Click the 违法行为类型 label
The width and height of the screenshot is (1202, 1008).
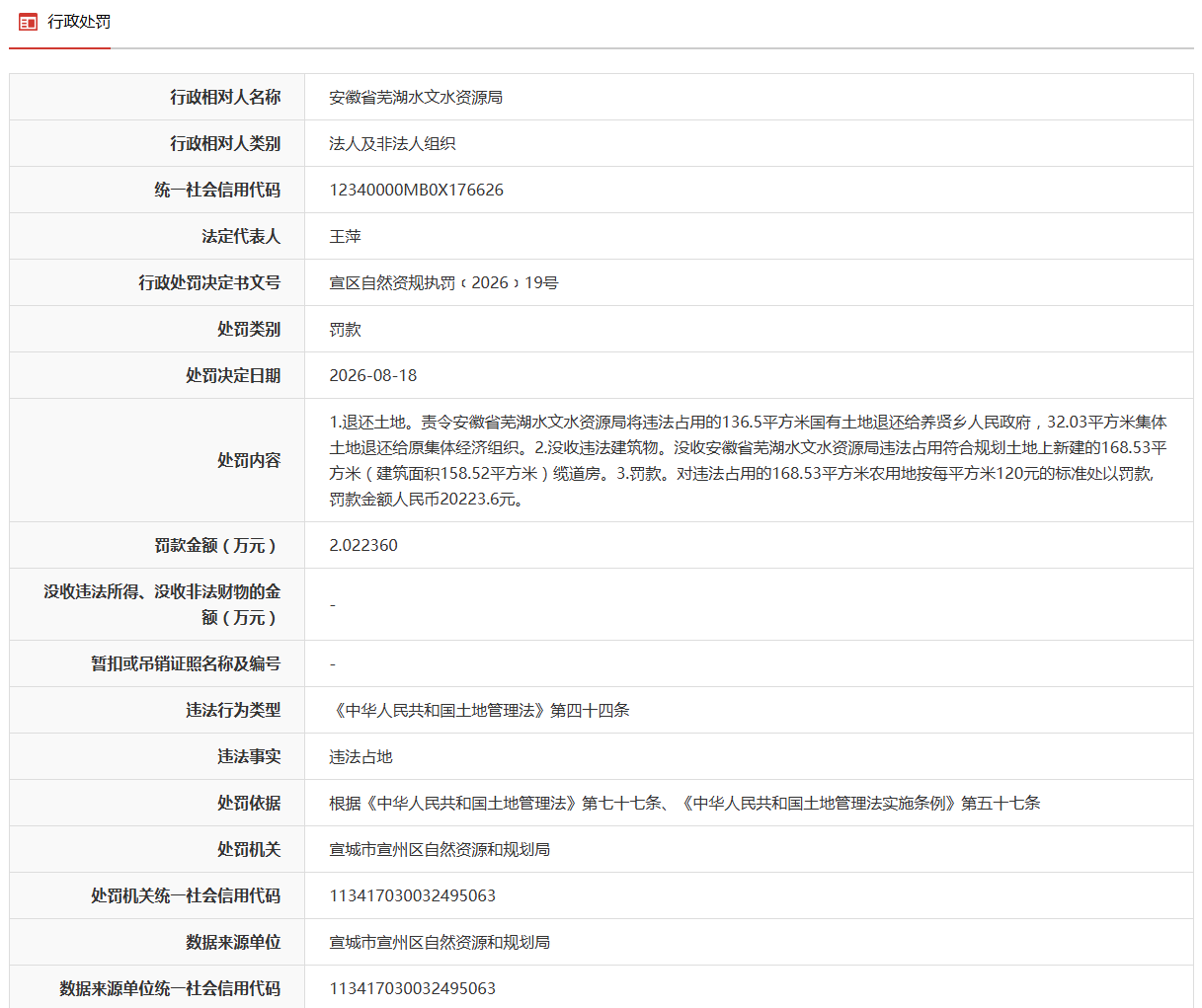233,710
